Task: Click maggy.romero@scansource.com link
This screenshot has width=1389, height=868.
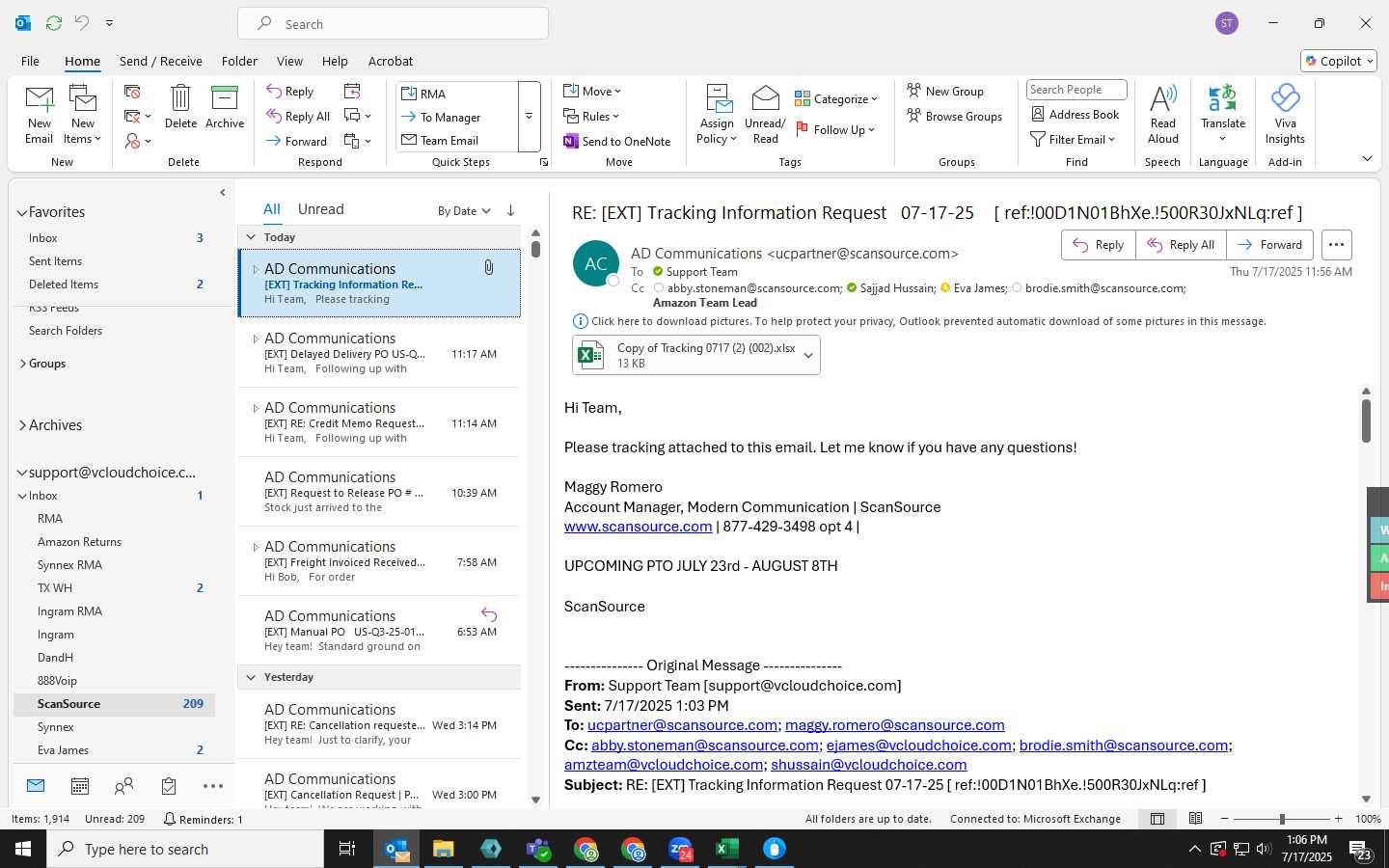Action: point(895,725)
